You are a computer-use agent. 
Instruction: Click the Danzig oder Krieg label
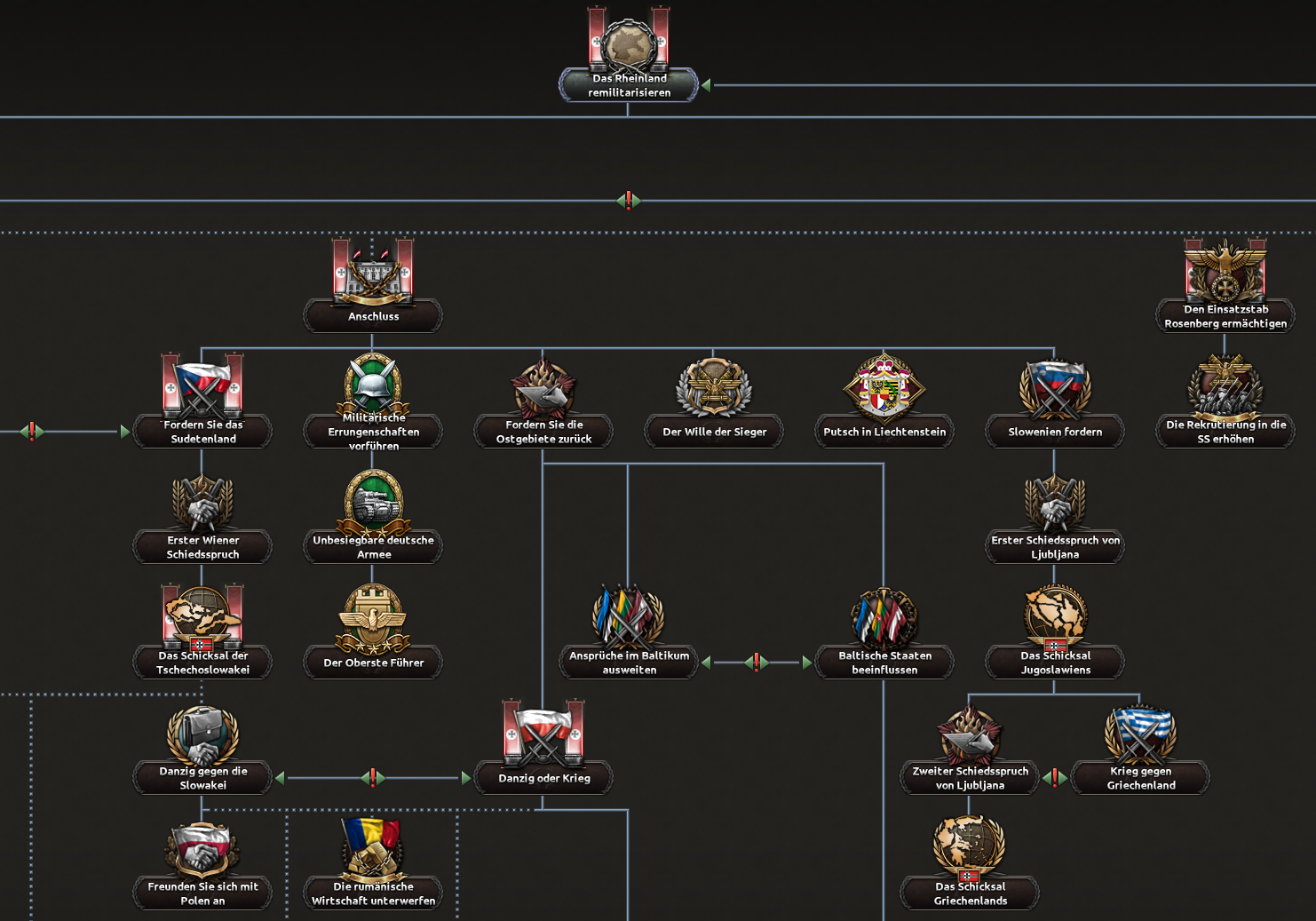tap(543, 778)
